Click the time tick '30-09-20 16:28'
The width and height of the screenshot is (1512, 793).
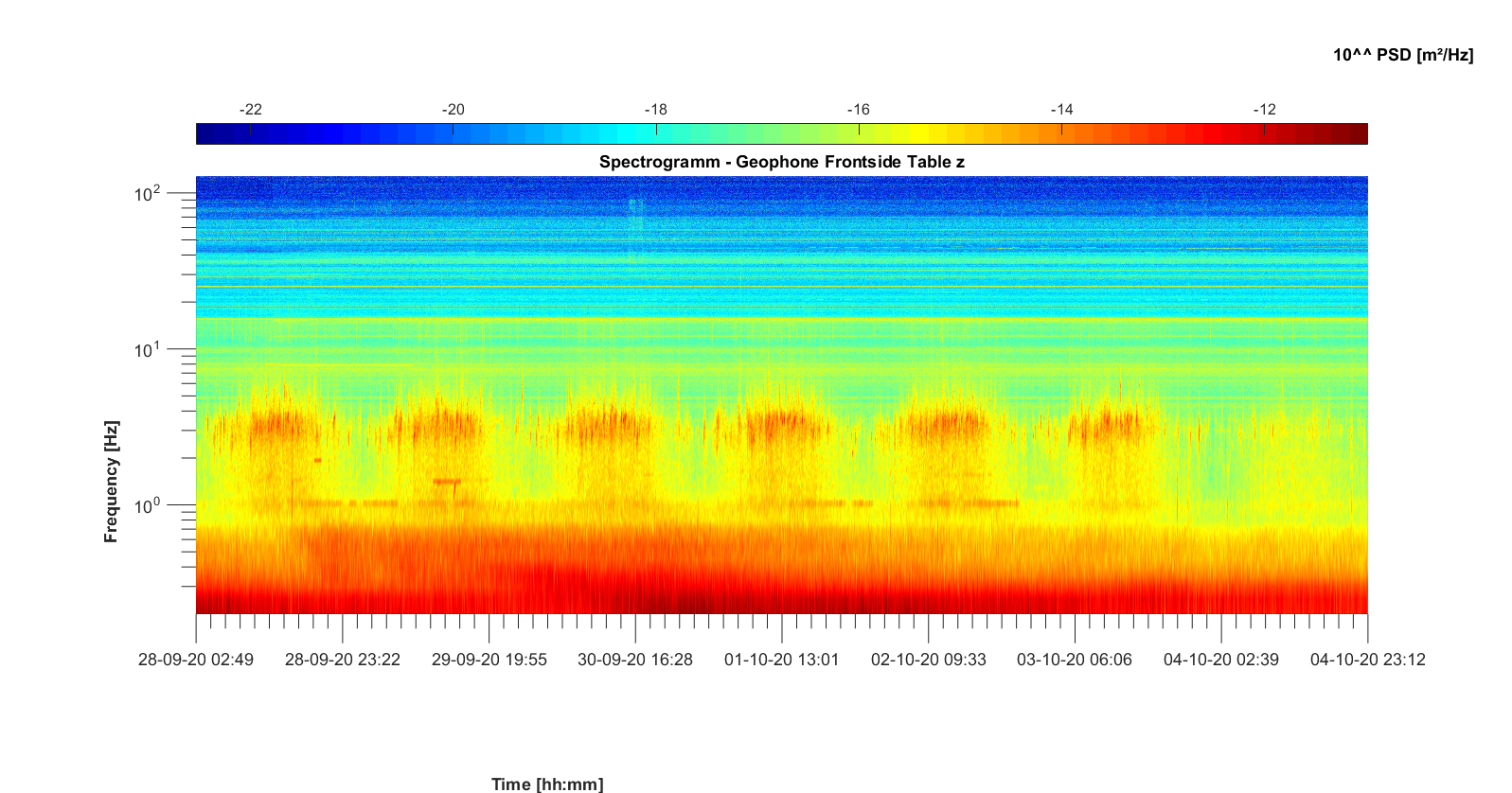[x=635, y=660]
